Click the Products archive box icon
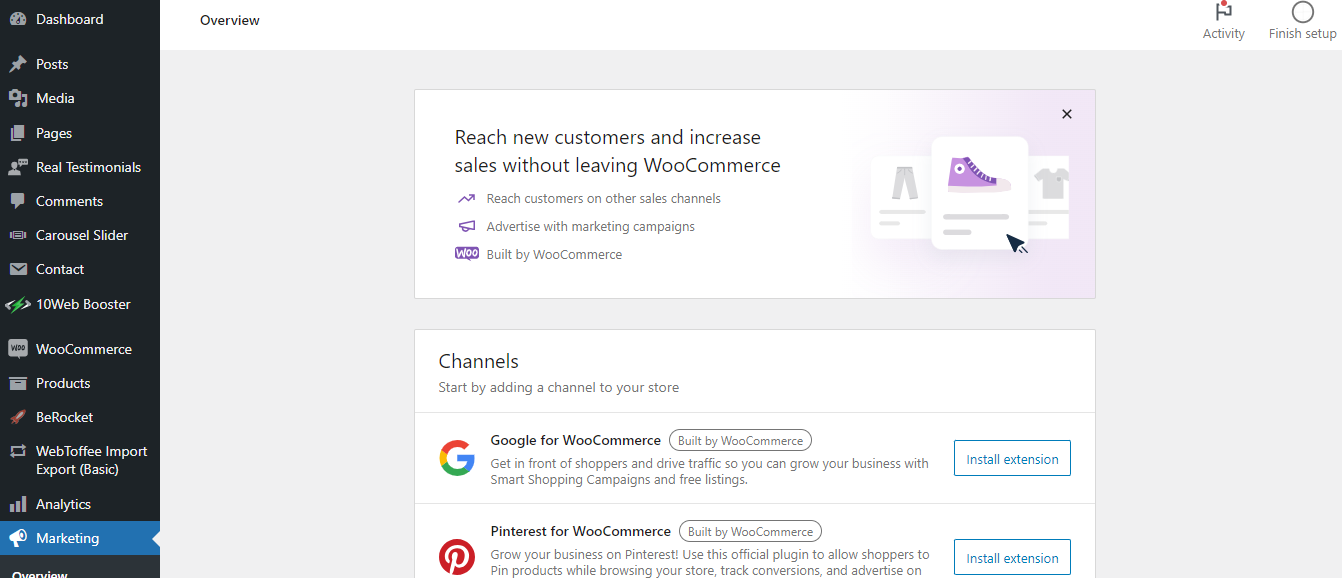The image size is (1342, 578). coord(18,383)
